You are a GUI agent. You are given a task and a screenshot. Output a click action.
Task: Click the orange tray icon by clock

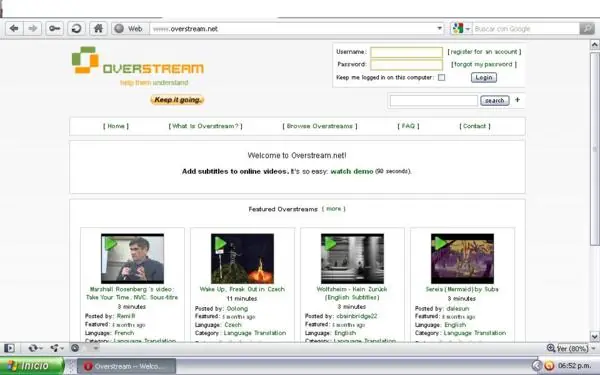tap(549, 366)
